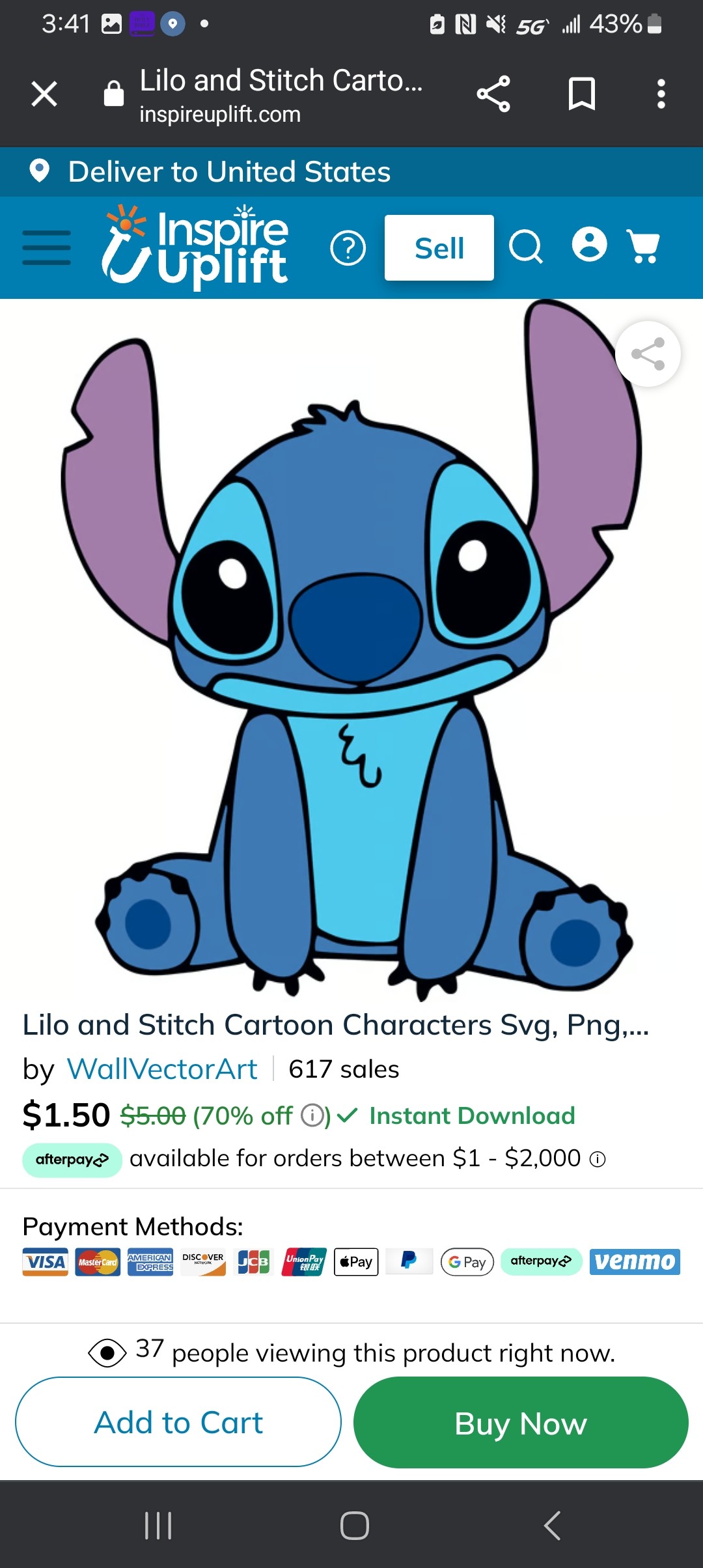Viewport: 703px width, 1568px height.
Task: Tap the green Buy Now button
Action: [x=521, y=1423]
